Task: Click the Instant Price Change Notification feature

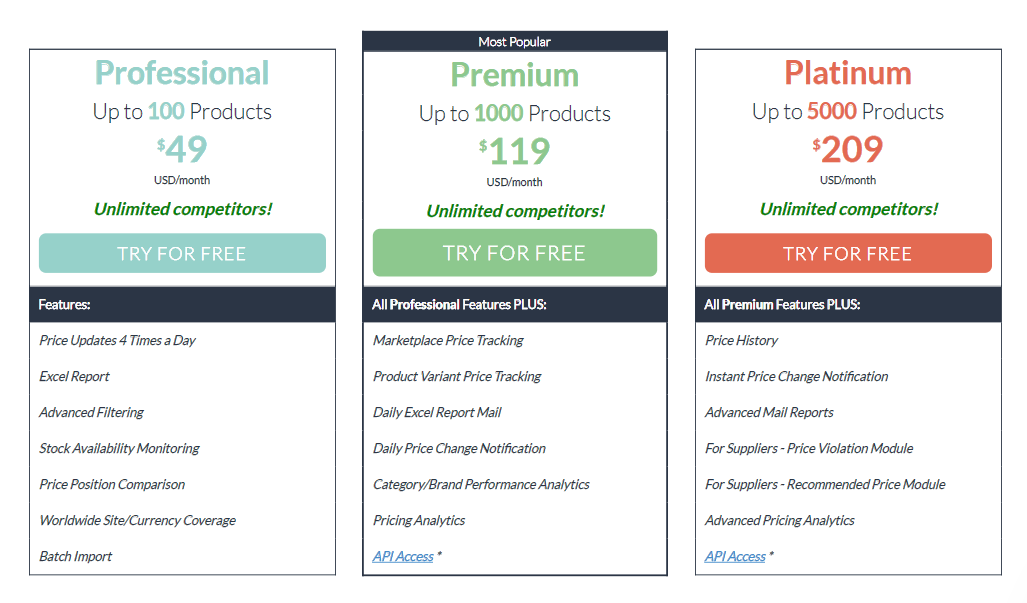Action: [x=796, y=376]
